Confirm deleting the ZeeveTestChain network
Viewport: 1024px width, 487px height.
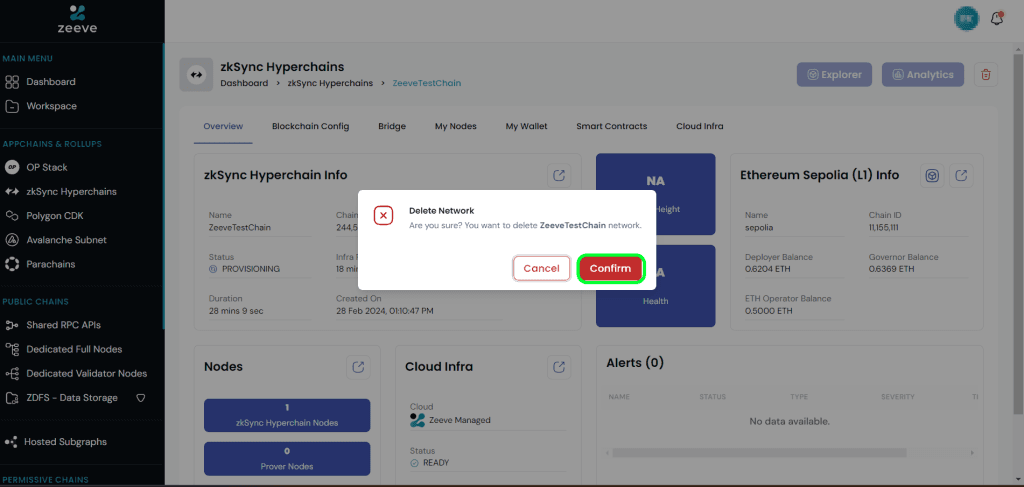click(x=611, y=268)
